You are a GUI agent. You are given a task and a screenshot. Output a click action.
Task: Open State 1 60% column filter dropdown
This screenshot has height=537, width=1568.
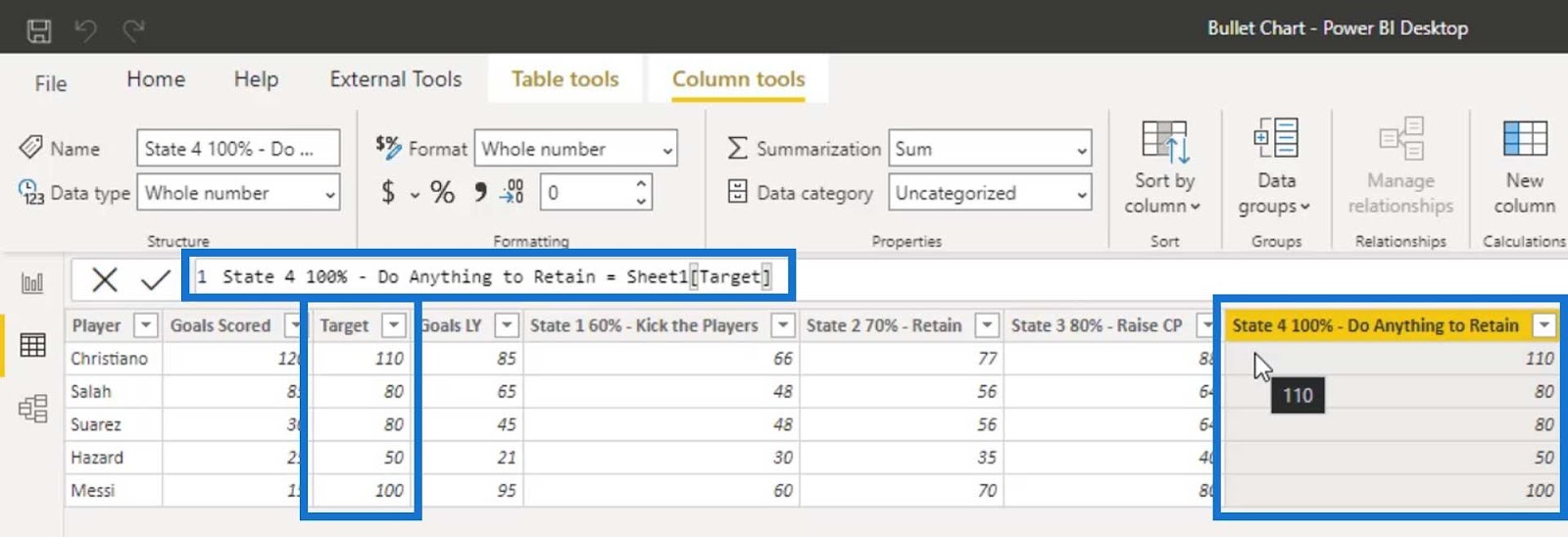(783, 325)
